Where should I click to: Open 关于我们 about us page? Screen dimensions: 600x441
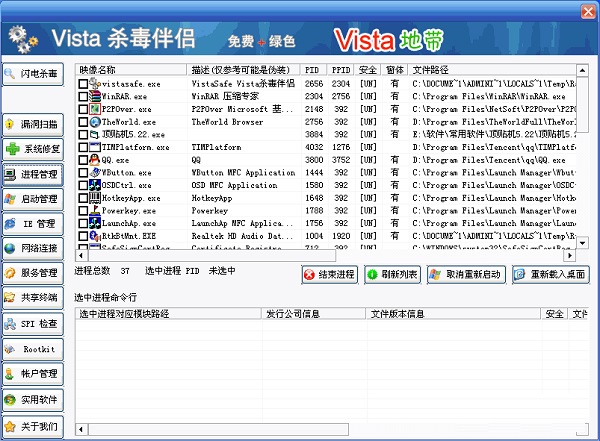[33, 426]
